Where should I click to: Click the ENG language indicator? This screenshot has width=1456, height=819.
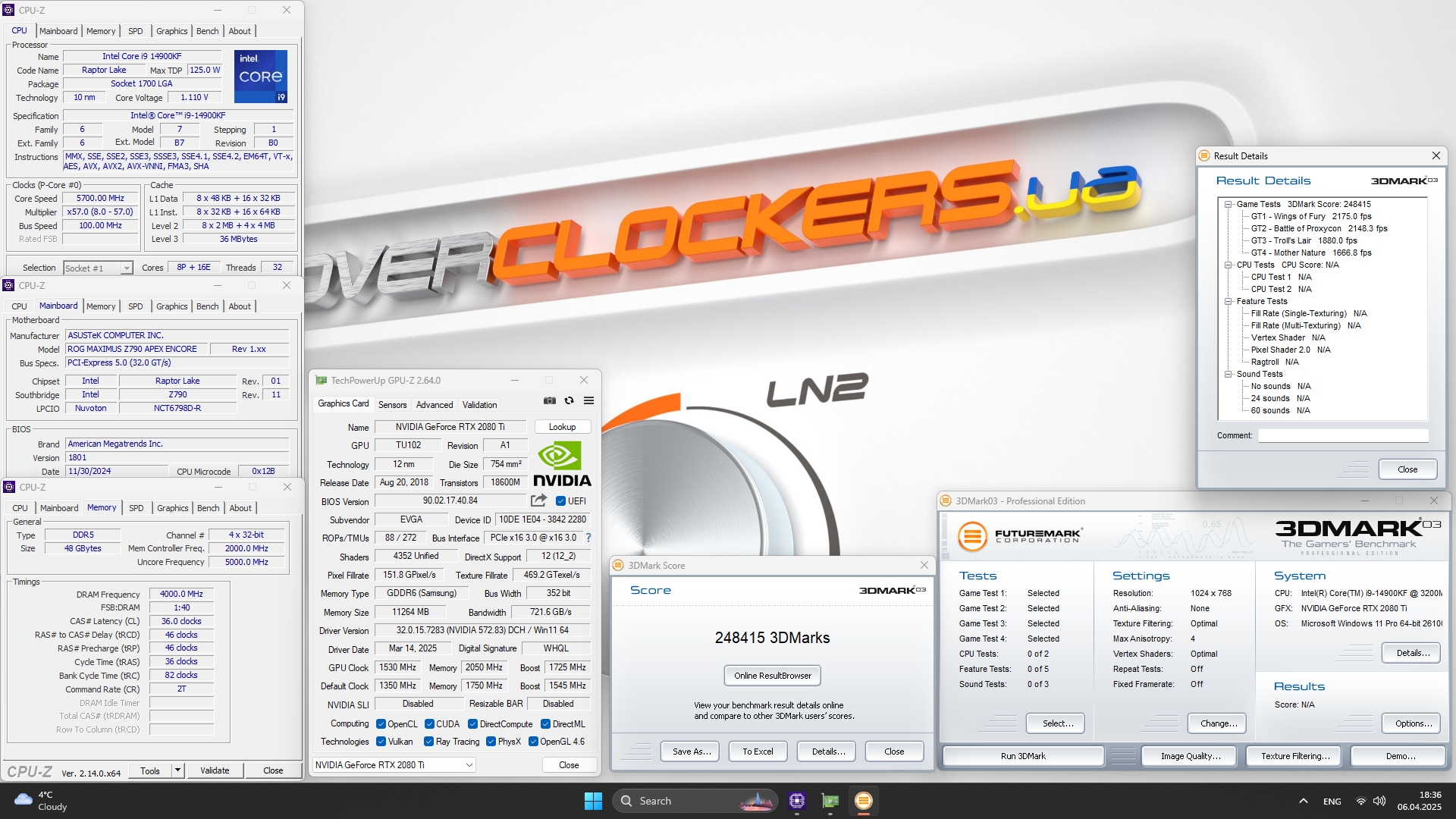click(1332, 802)
